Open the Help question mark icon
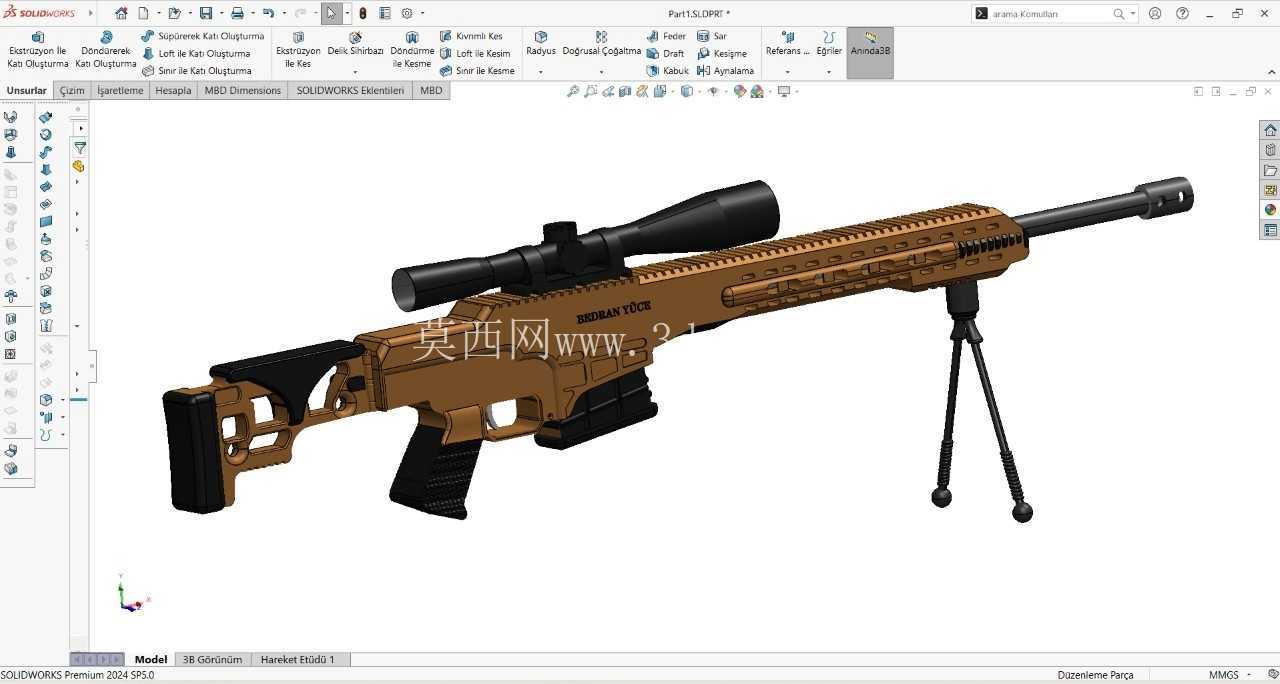This screenshot has height=684, width=1280. point(1183,13)
